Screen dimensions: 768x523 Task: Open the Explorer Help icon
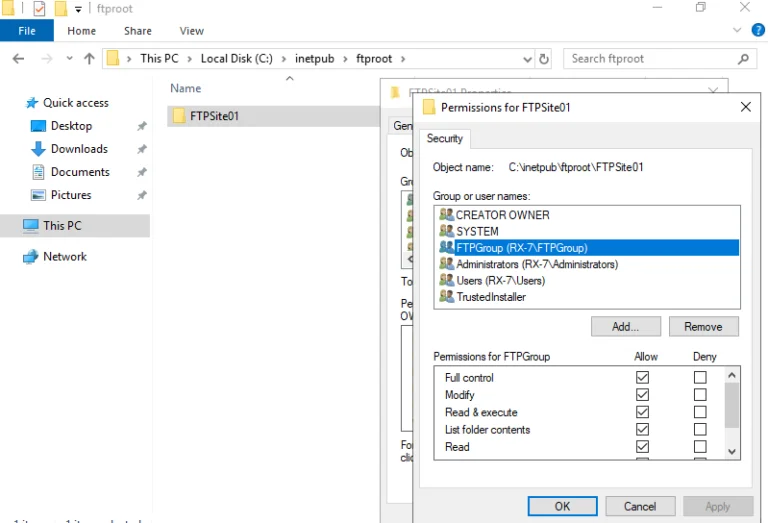click(x=758, y=30)
